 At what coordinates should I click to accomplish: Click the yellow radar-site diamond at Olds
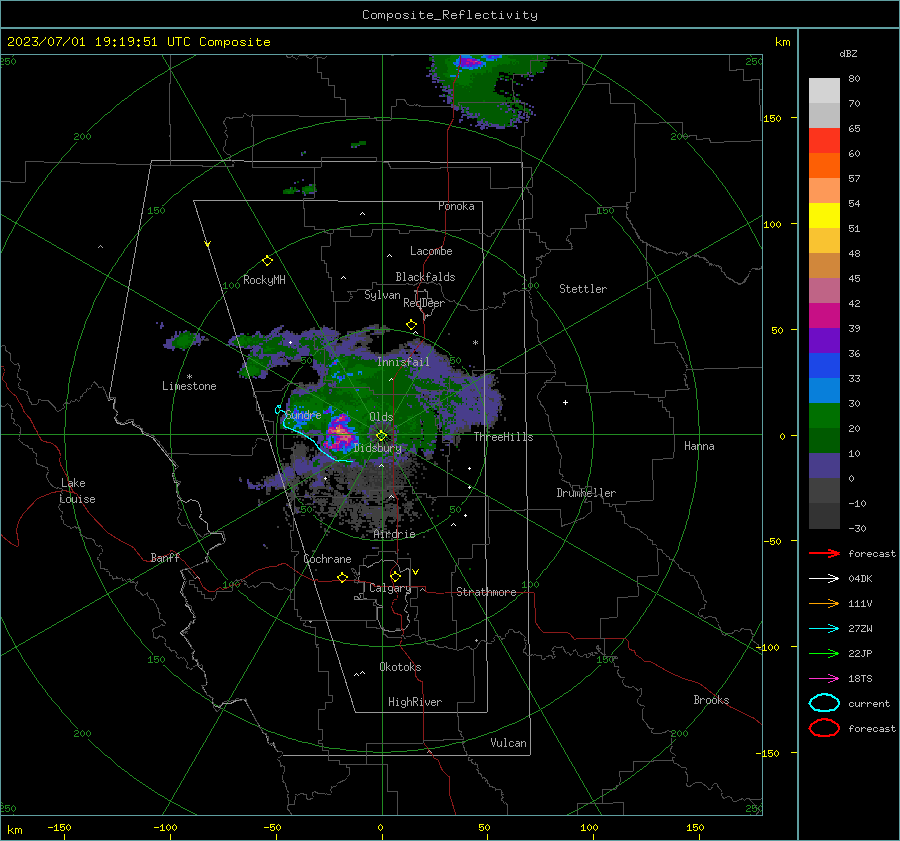pos(381,436)
